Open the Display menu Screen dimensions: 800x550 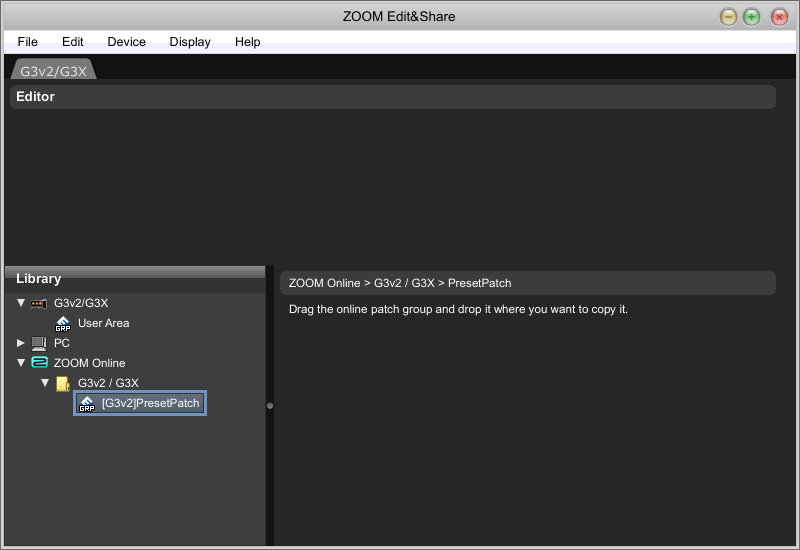[190, 42]
